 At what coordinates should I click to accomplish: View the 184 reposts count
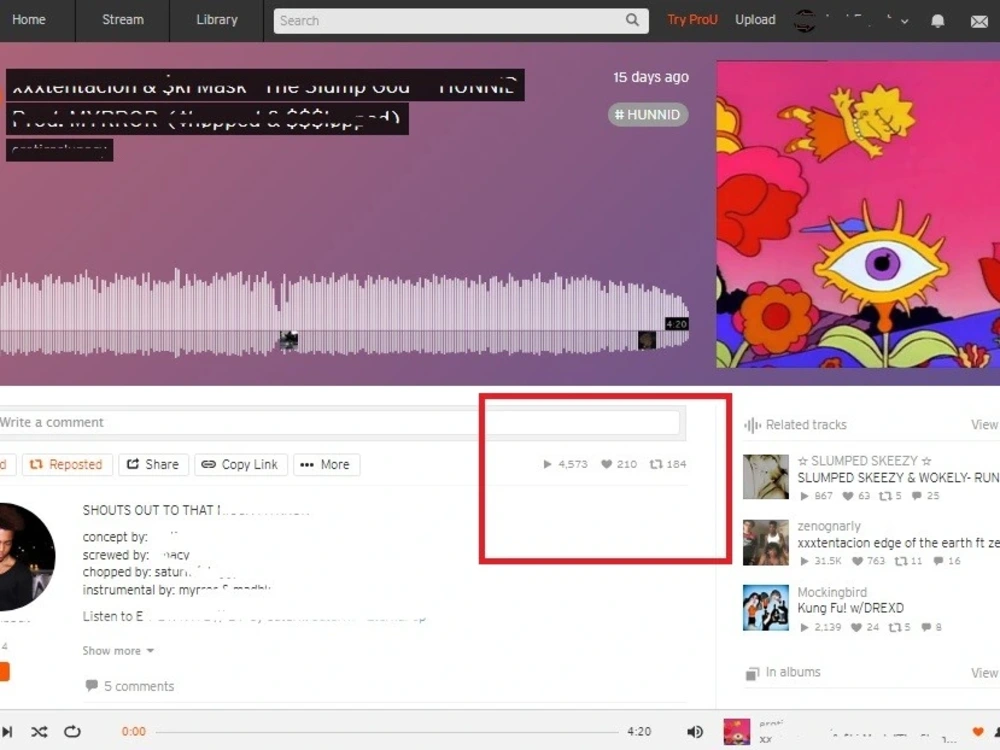[x=668, y=464]
